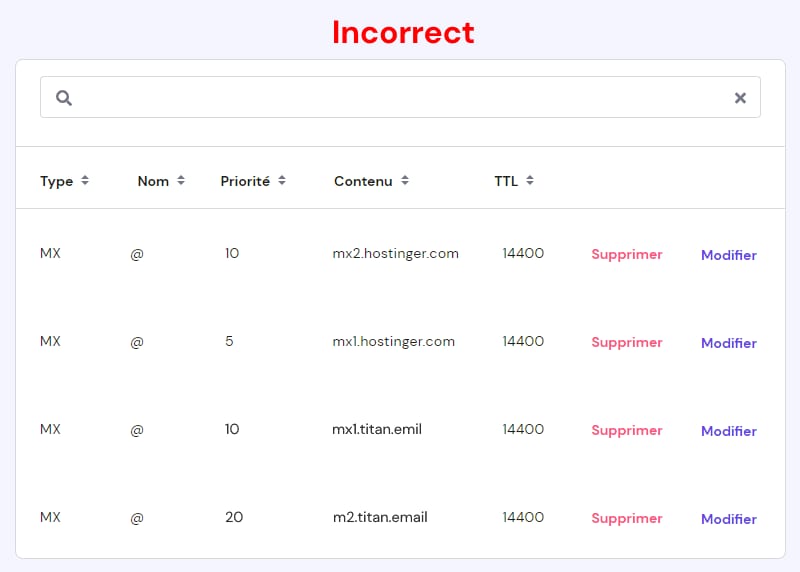Delete the m2.titan.email record via Supprimer
Screen dimensions: 800x572
coord(627,518)
